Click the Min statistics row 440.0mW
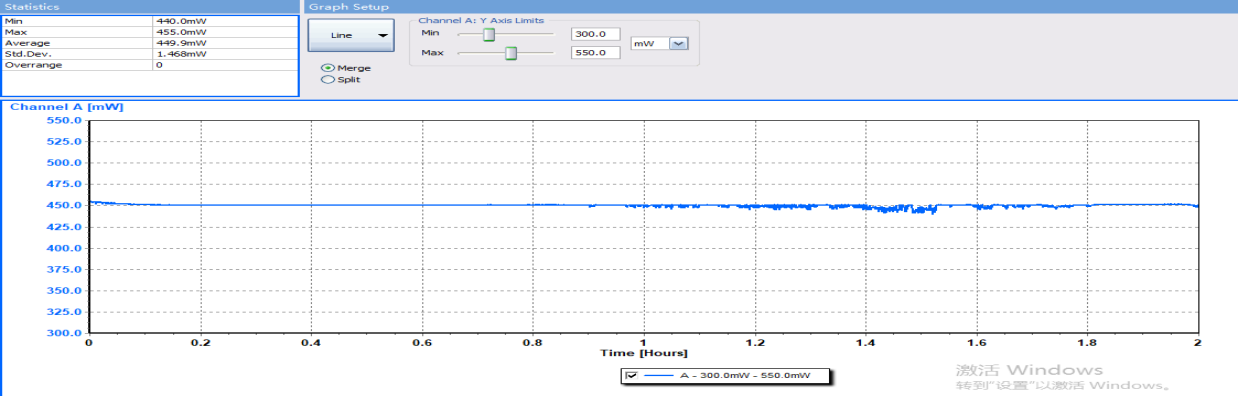The width and height of the screenshot is (1238, 396). pyautogui.click(x=150, y=20)
